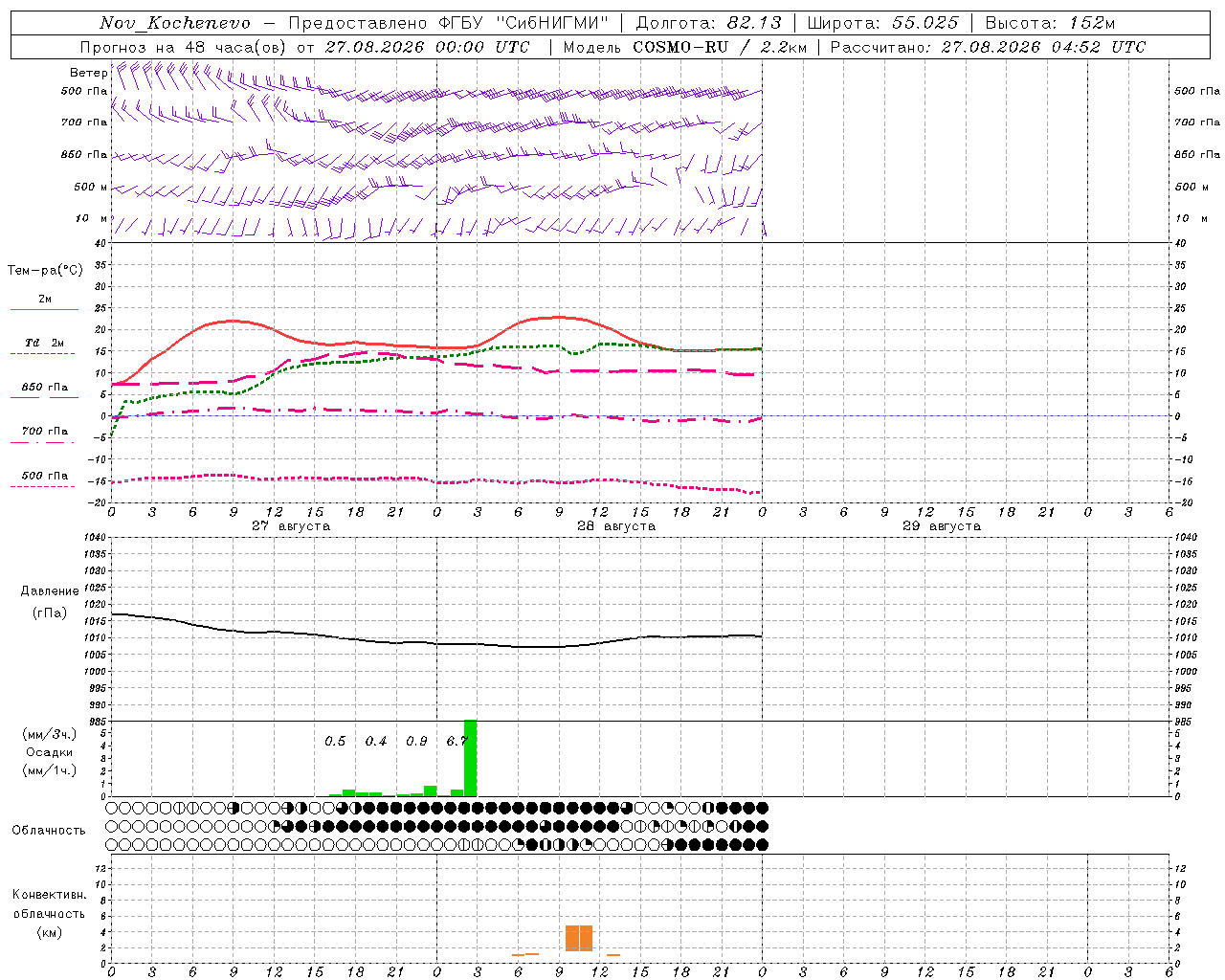Click the Давление (гПа) axis label
This screenshot has height=980, width=1225.
tap(50, 602)
